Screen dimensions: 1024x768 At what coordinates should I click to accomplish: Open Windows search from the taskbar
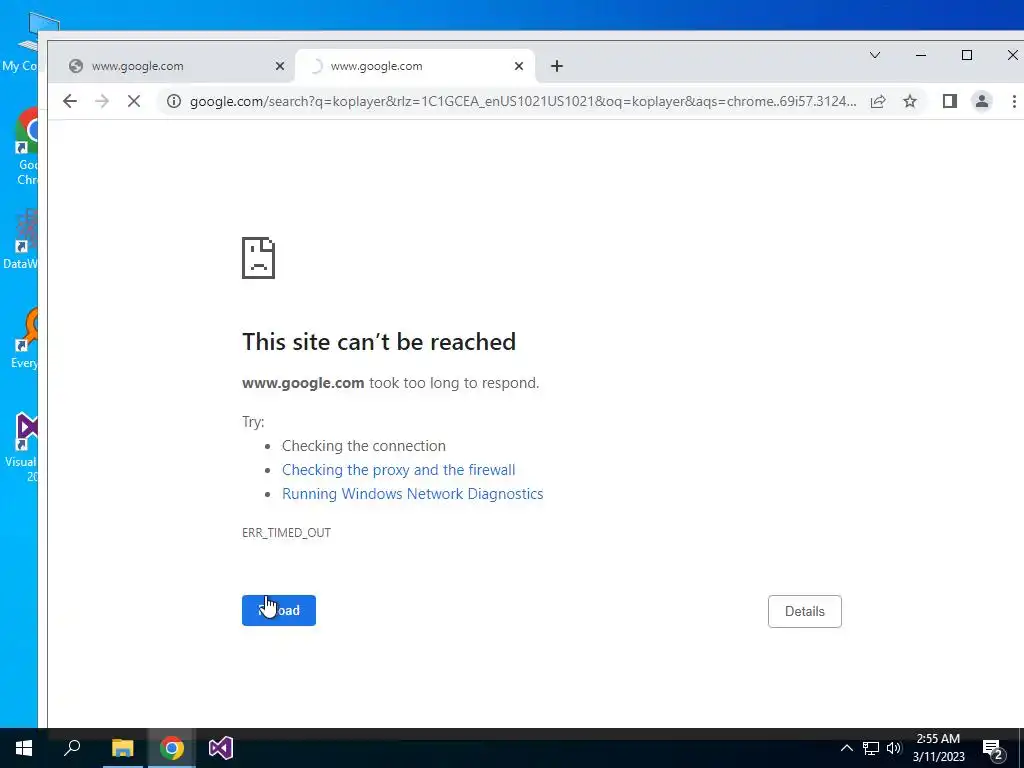pyautogui.click(x=72, y=748)
